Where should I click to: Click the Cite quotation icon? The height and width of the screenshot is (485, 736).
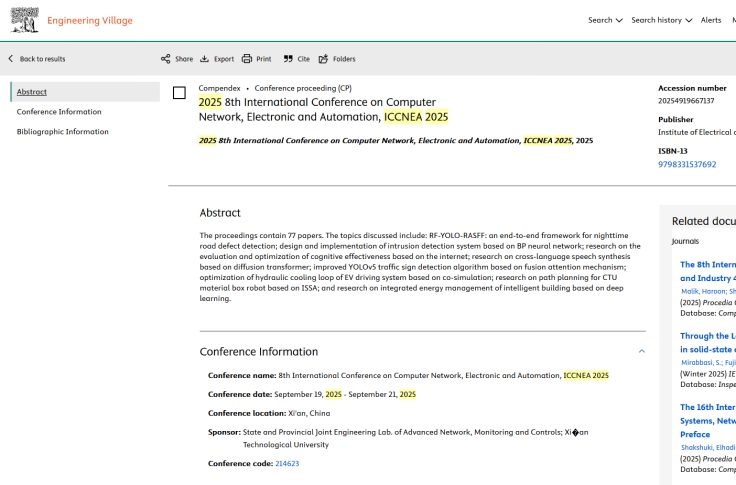288,59
